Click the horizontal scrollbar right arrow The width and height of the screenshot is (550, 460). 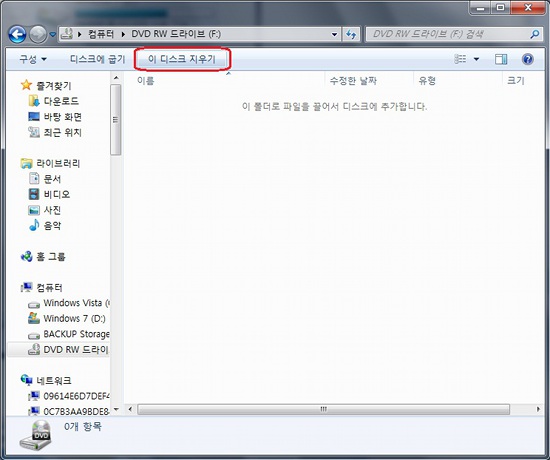pos(538,409)
